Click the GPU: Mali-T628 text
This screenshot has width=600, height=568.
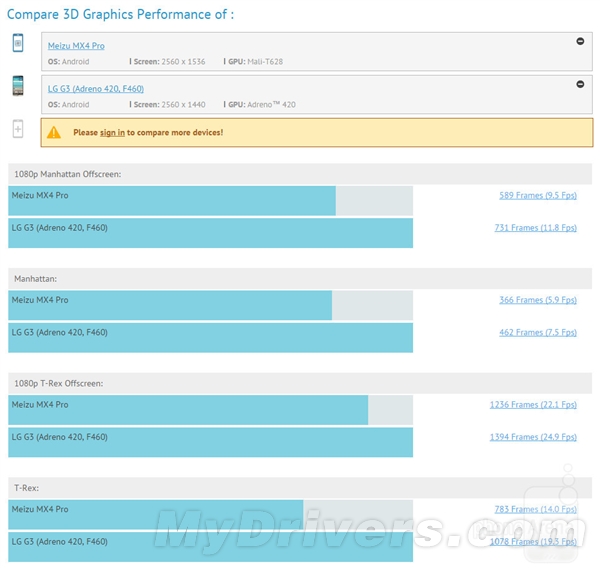tap(256, 62)
